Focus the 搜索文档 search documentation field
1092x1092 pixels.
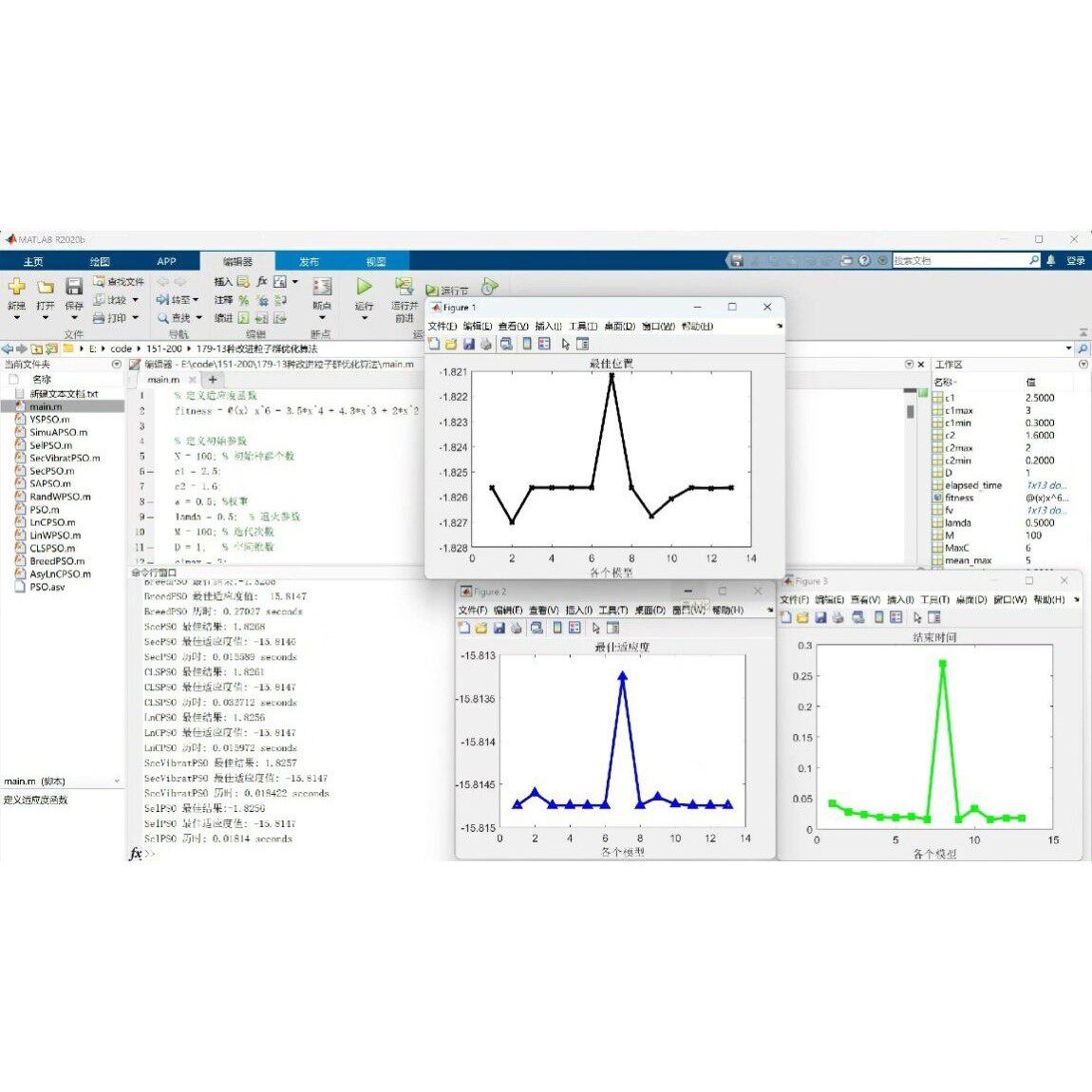tap(961, 260)
